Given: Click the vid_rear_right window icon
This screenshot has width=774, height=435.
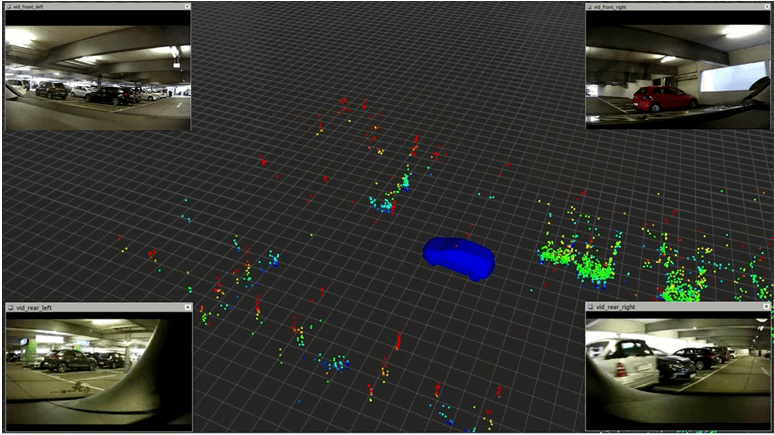Looking at the screenshot, I should click(590, 307).
